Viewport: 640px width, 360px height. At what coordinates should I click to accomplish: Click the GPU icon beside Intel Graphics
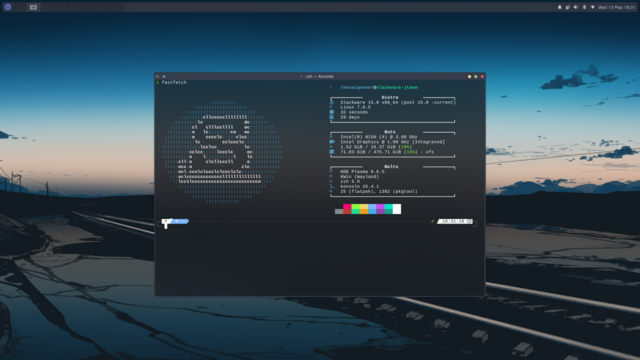[332, 142]
